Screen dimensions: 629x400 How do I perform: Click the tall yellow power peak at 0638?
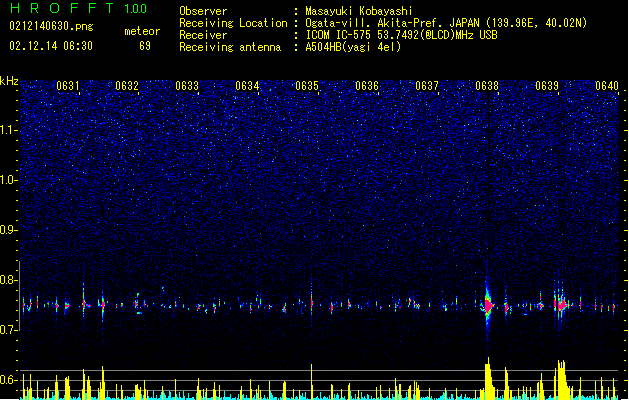[488, 378]
